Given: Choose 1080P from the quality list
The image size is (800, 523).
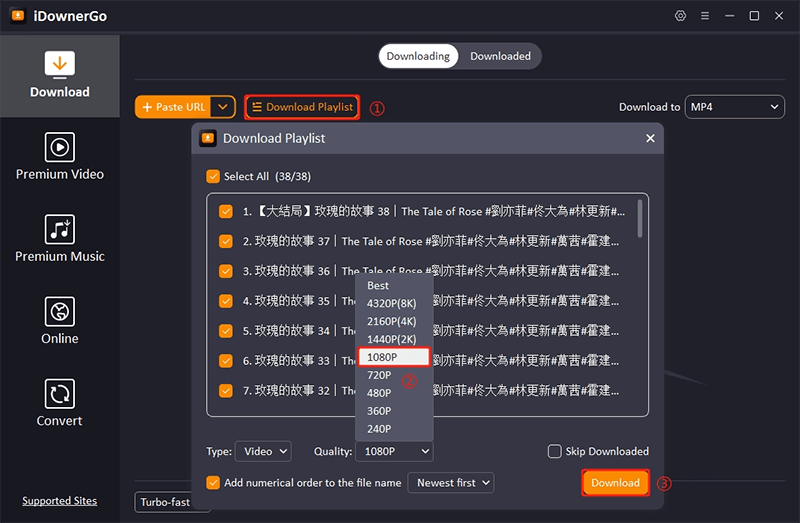Looking at the screenshot, I should point(394,357).
